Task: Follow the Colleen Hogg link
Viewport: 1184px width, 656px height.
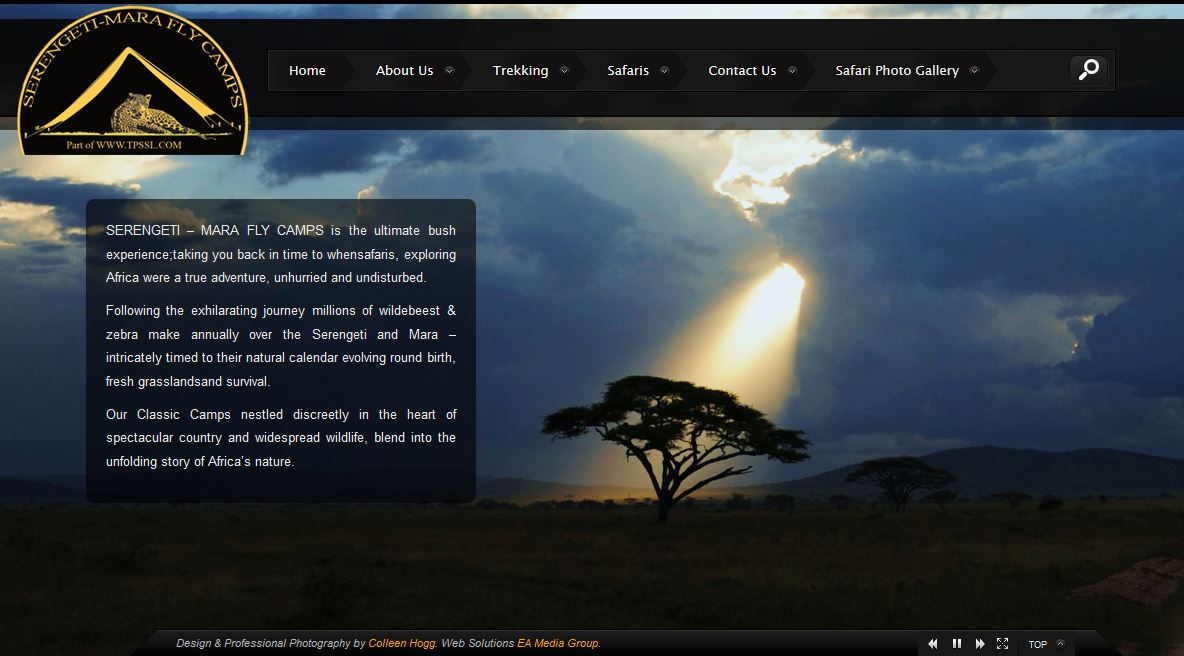Action: [x=402, y=643]
